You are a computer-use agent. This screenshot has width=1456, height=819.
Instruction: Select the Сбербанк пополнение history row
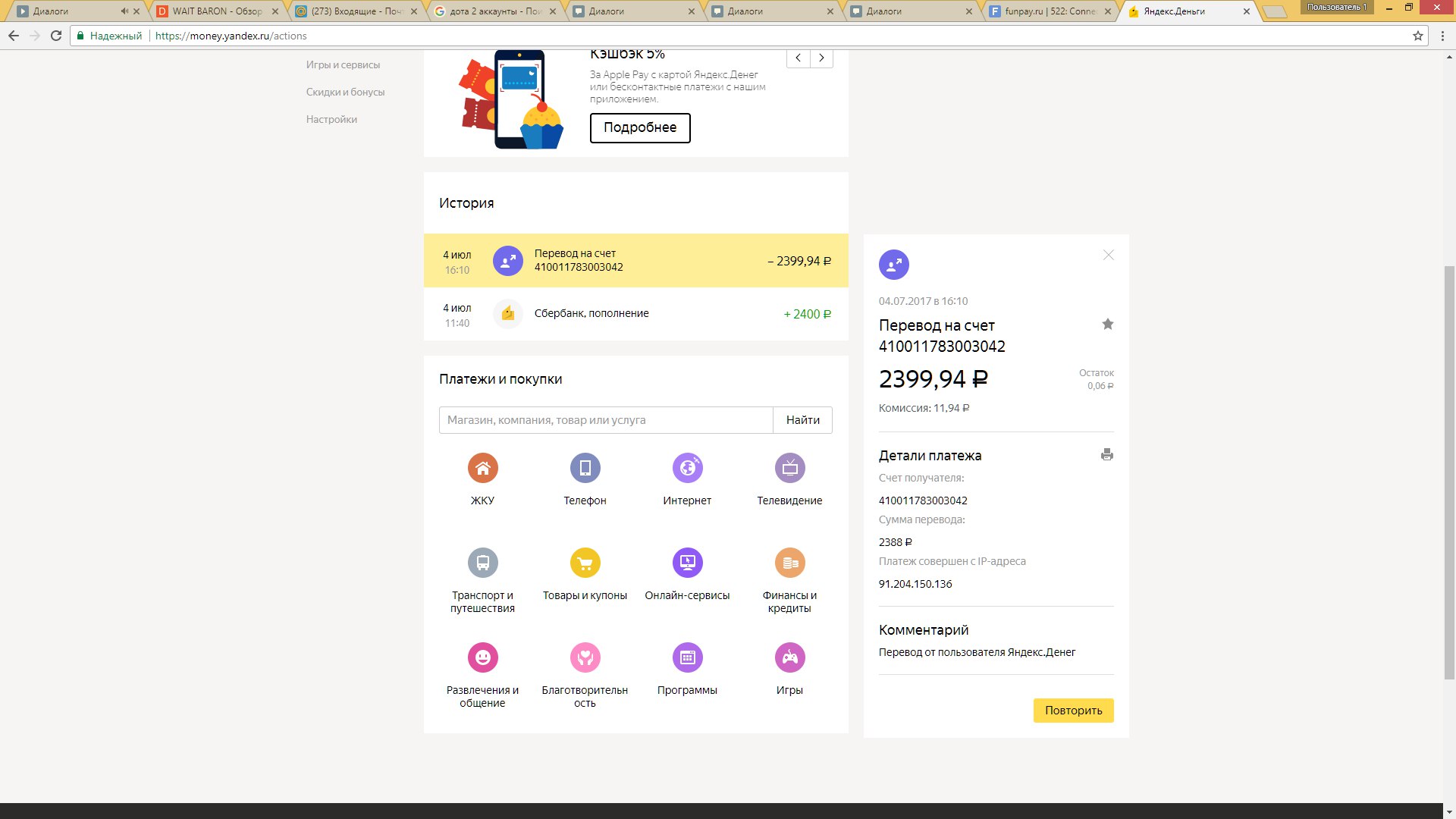pyautogui.click(x=635, y=314)
